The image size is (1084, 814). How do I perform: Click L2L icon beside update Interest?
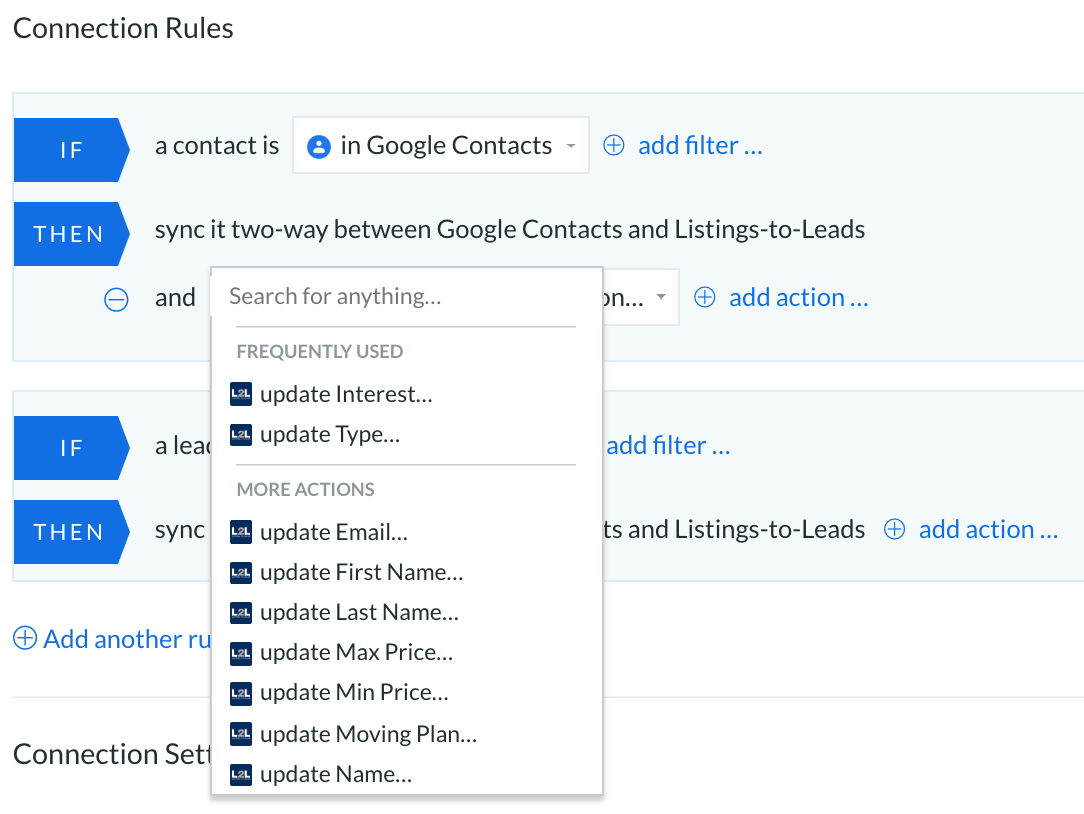pyautogui.click(x=241, y=394)
